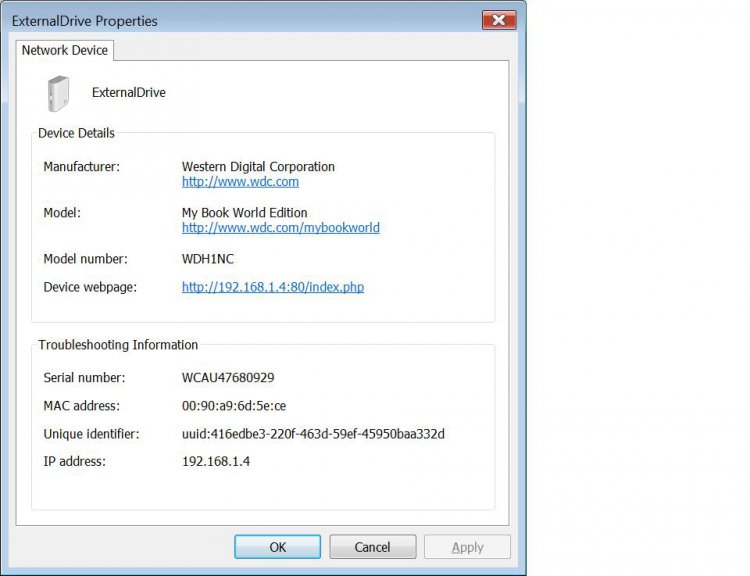
Task: Click the Device Details group heading
Action: [x=77, y=133]
